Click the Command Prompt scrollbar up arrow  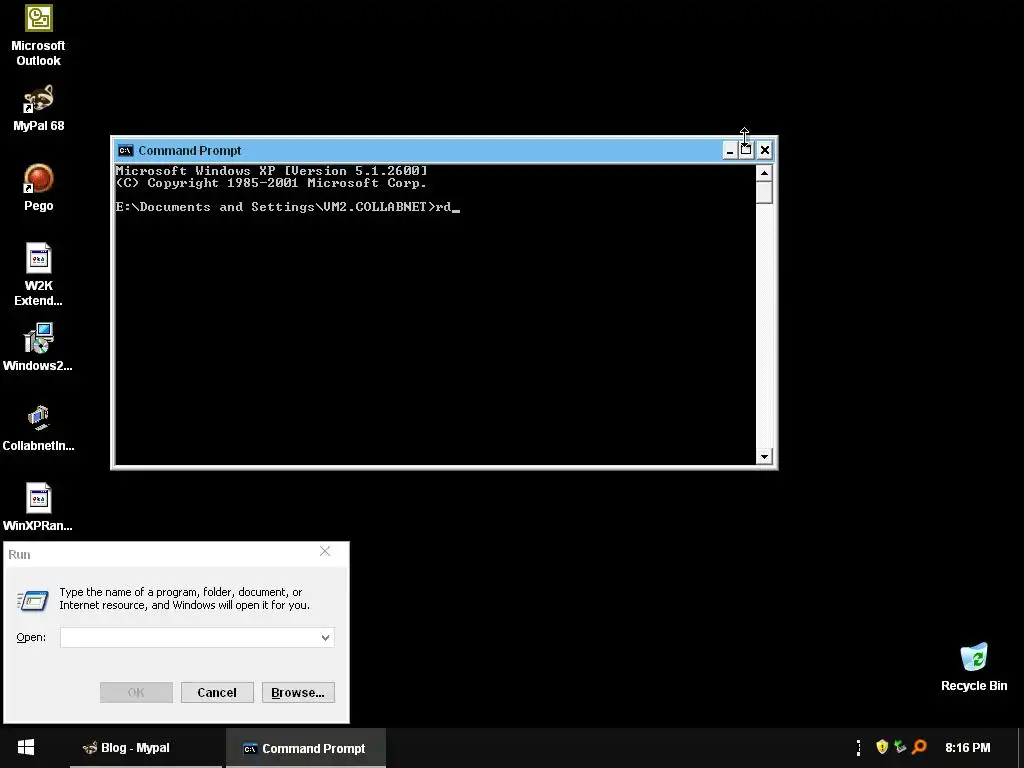pyautogui.click(x=764, y=173)
